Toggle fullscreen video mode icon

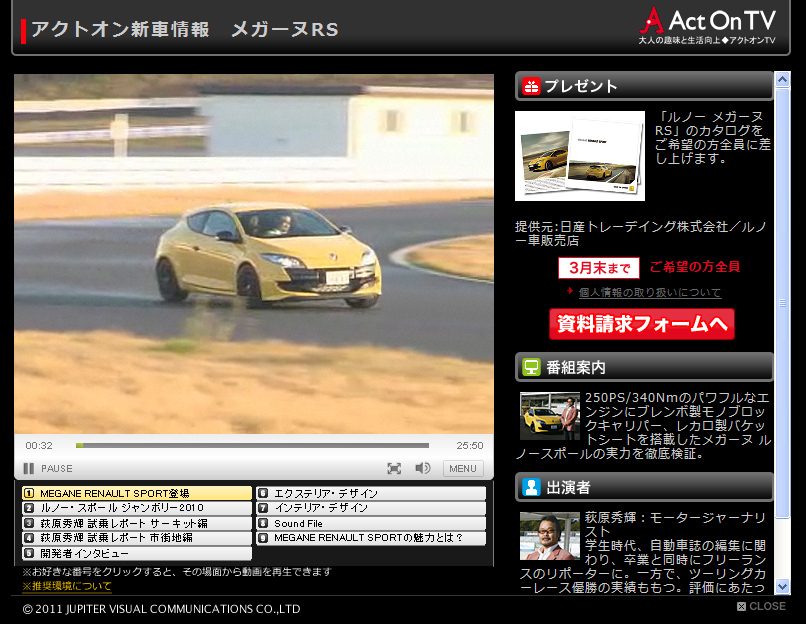[394, 468]
